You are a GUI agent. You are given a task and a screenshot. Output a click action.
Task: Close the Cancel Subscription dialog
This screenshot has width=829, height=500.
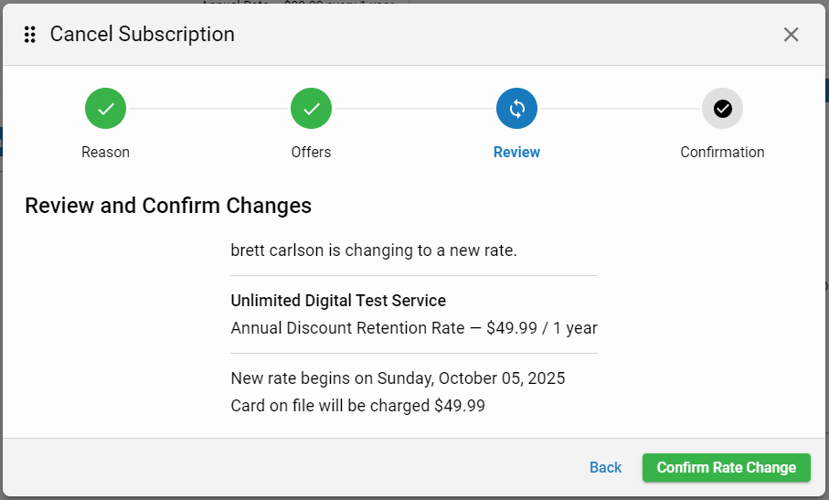coord(791,35)
